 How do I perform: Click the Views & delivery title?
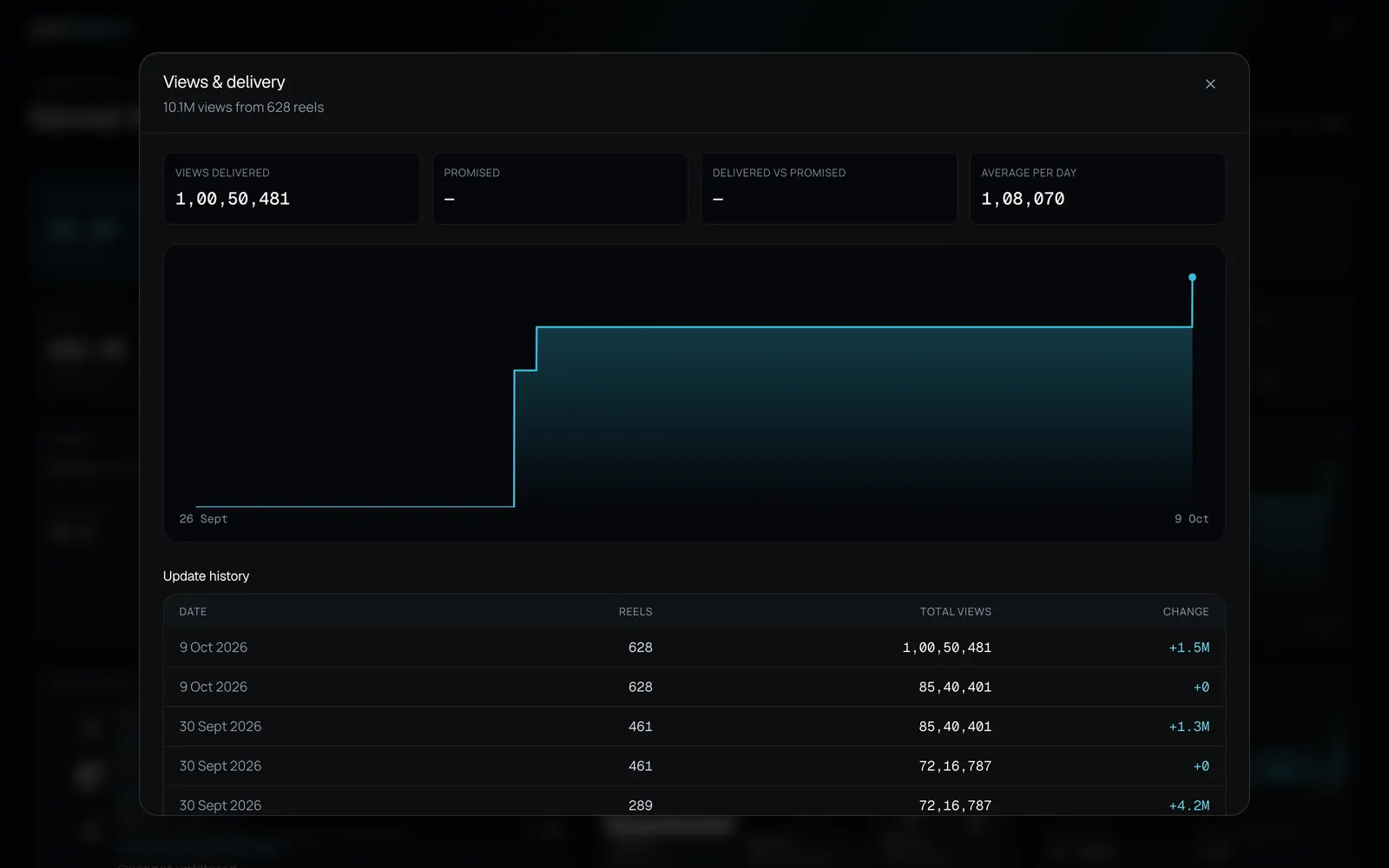pos(224,82)
